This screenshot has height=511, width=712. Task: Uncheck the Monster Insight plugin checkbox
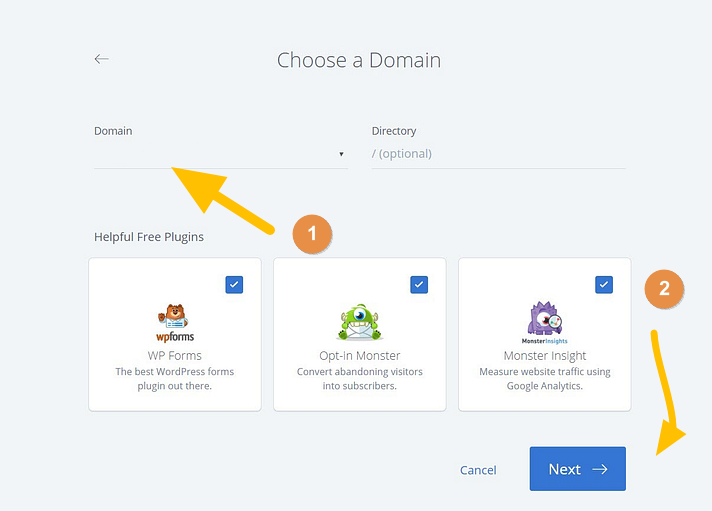(604, 285)
